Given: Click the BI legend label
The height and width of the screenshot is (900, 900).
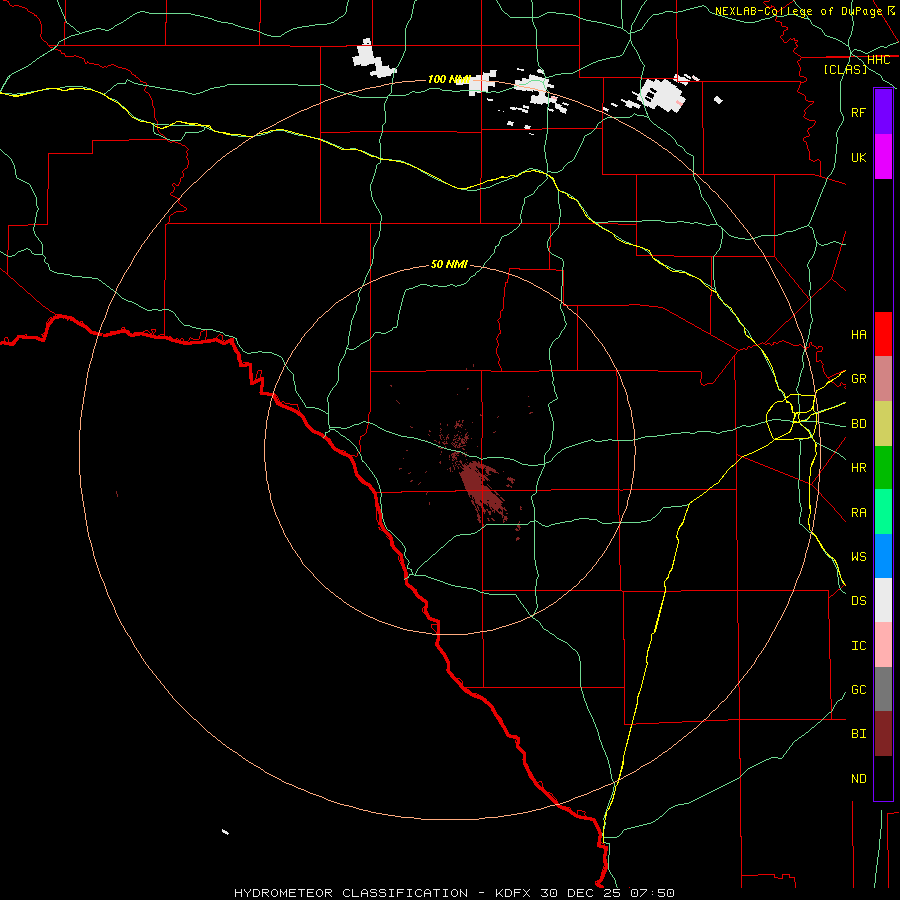Looking at the screenshot, I should pos(858,733).
